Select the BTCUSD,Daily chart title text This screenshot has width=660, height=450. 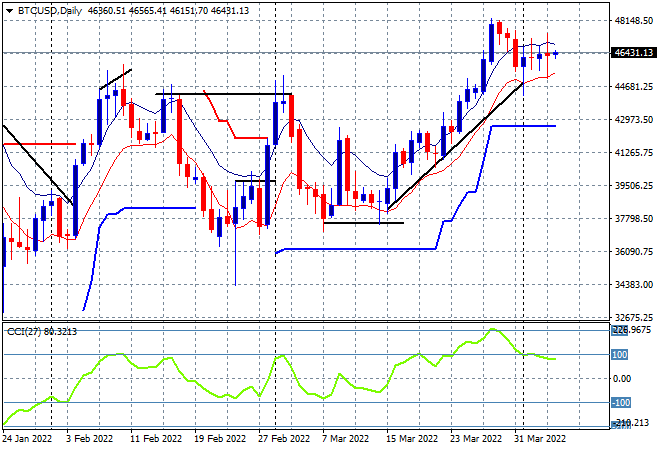(x=50, y=11)
